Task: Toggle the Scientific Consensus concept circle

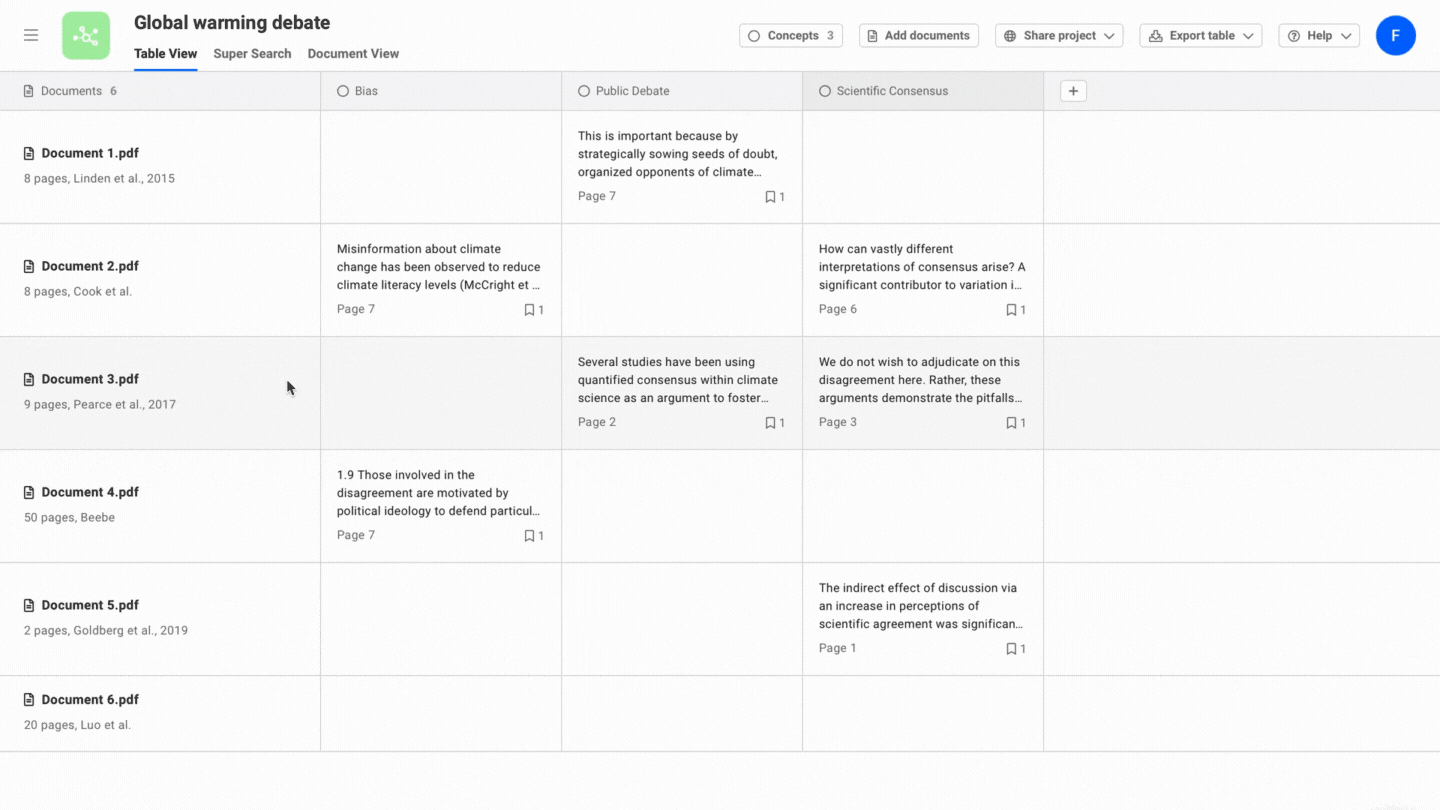Action: tap(825, 91)
